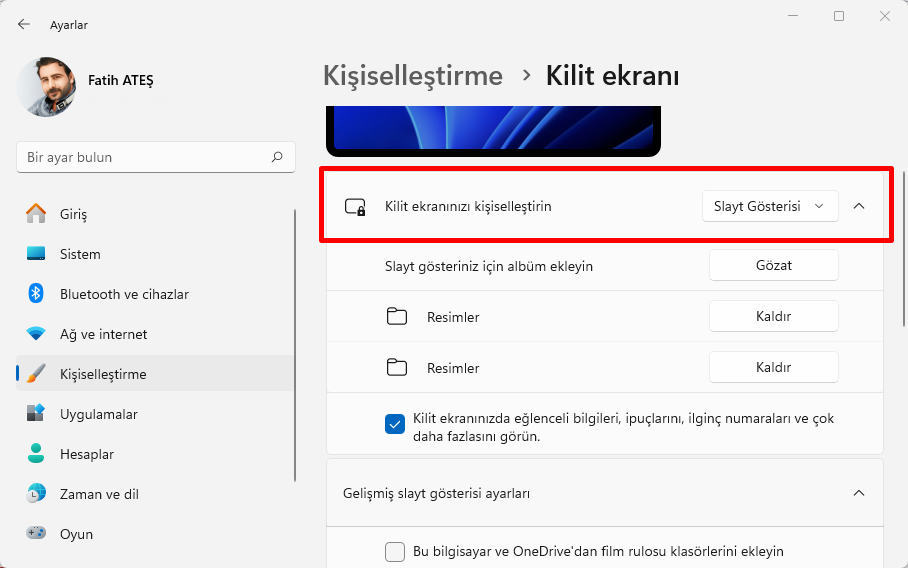The height and width of the screenshot is (568, 908).
Task: Select the Zaman ve dil globe icon
Action: point(36,493)
